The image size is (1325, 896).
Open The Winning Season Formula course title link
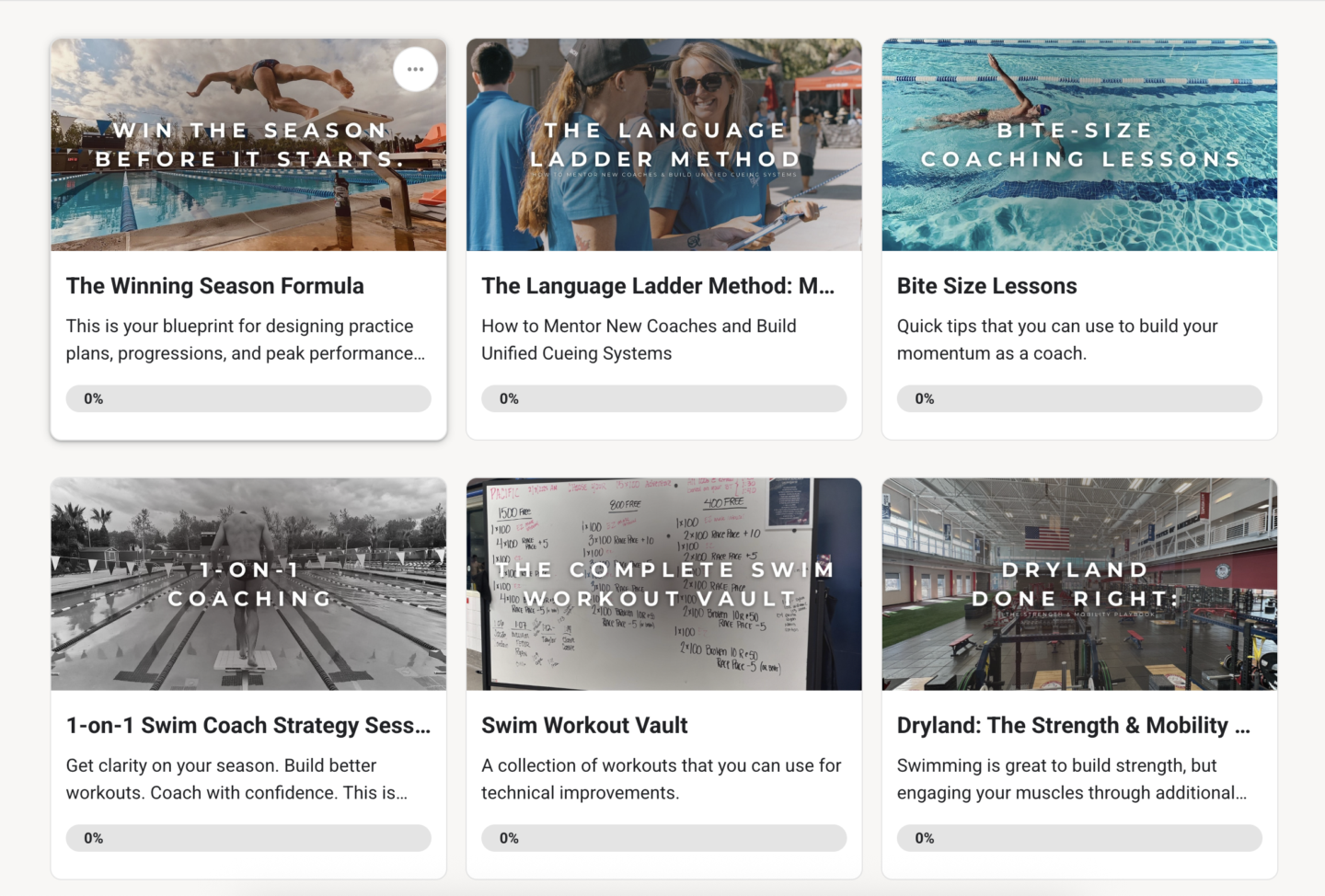(x=214, y=285)
